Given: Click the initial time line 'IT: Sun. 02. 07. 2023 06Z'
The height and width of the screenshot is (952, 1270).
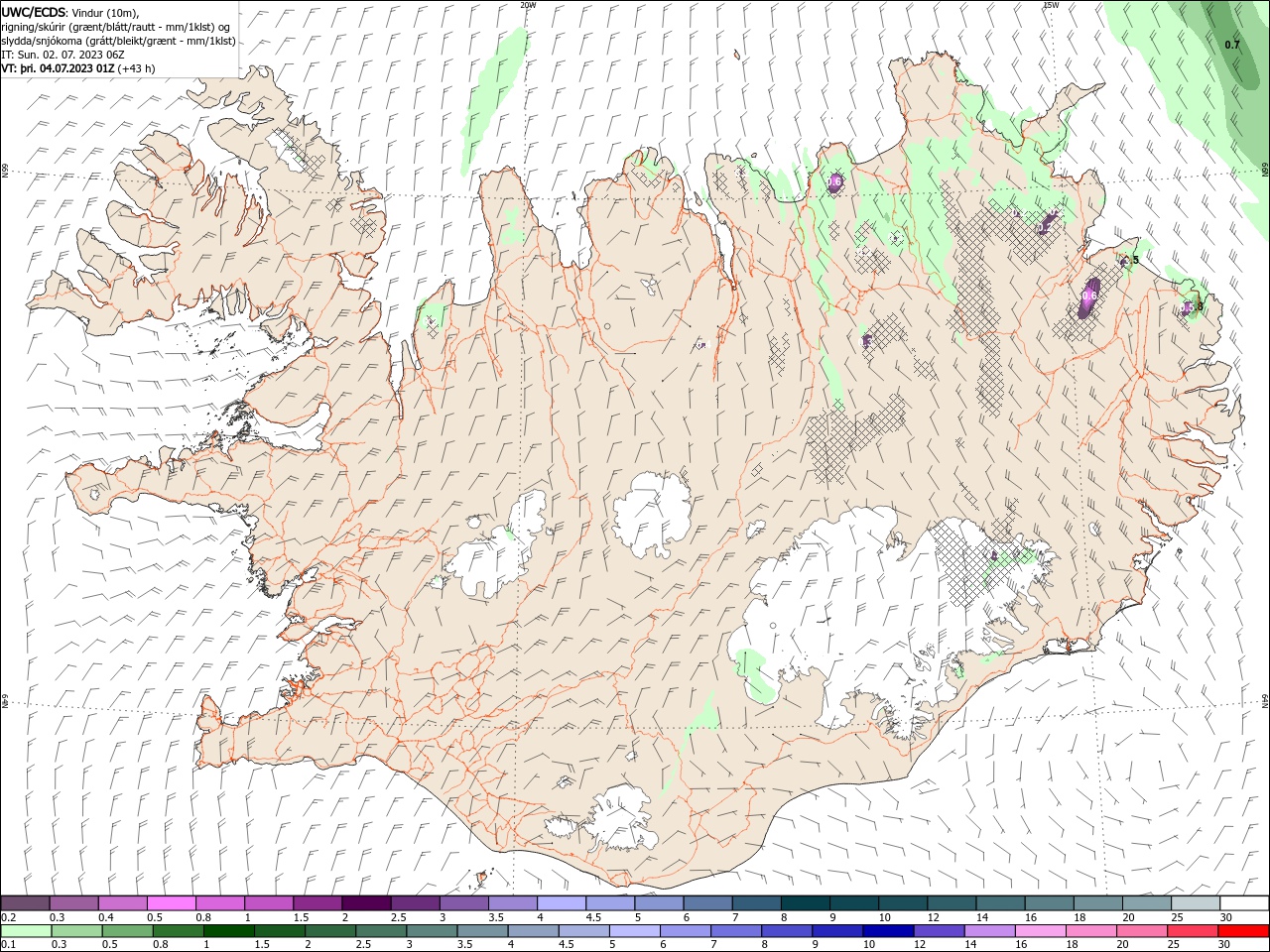Looking at the screenshot, I should coord(63,55).
